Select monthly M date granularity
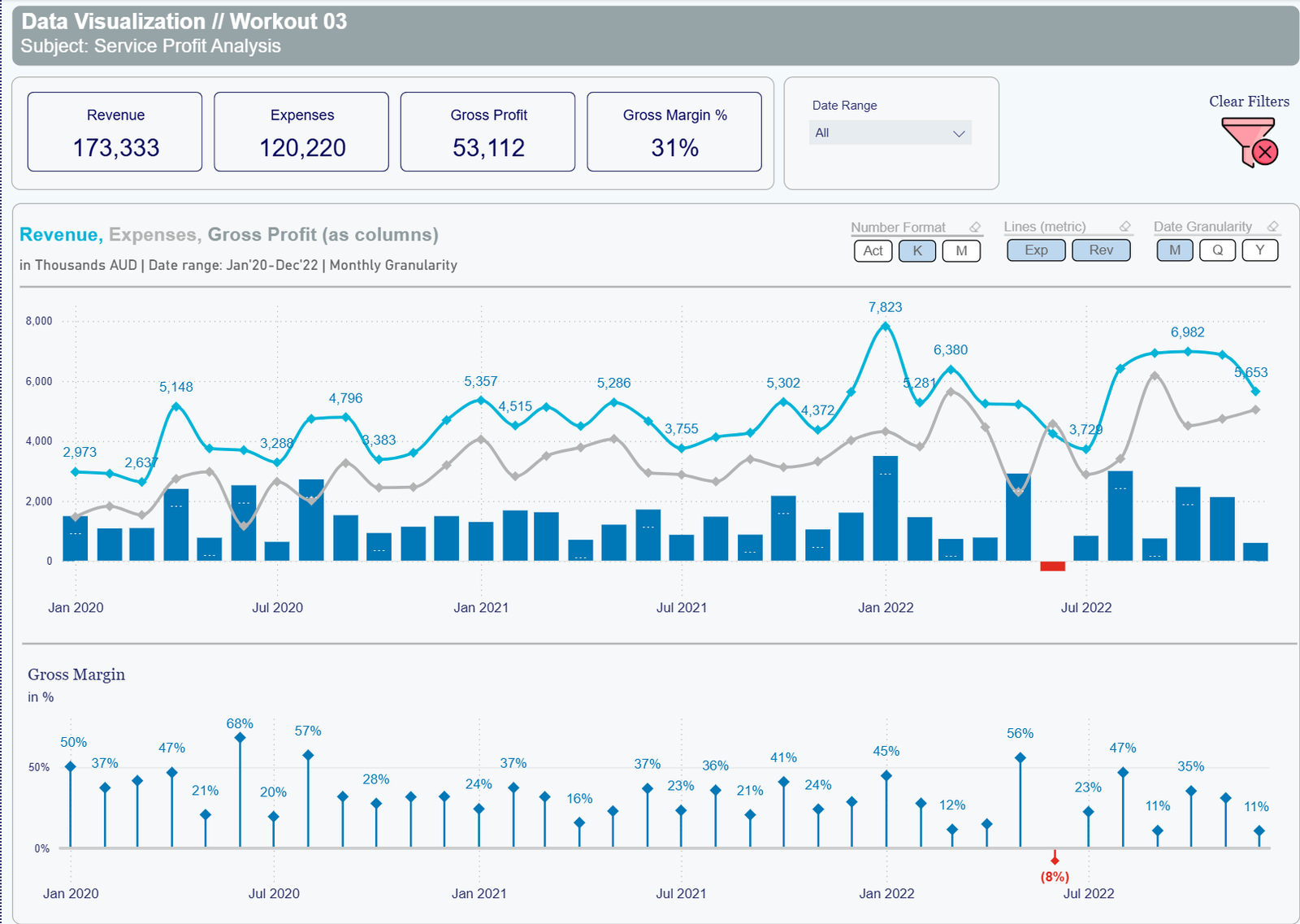The image size is (1300, 924). click(1175, 250)
